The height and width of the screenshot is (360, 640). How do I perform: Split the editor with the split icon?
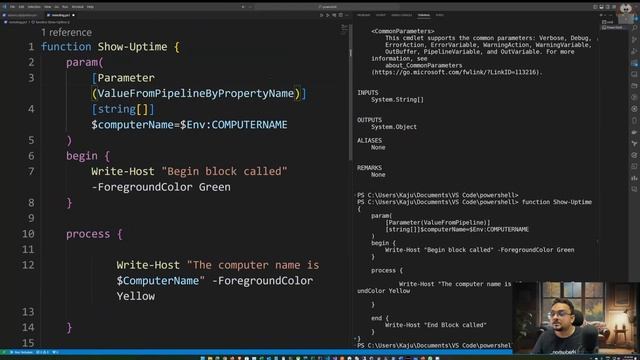[x=341, y=15]
